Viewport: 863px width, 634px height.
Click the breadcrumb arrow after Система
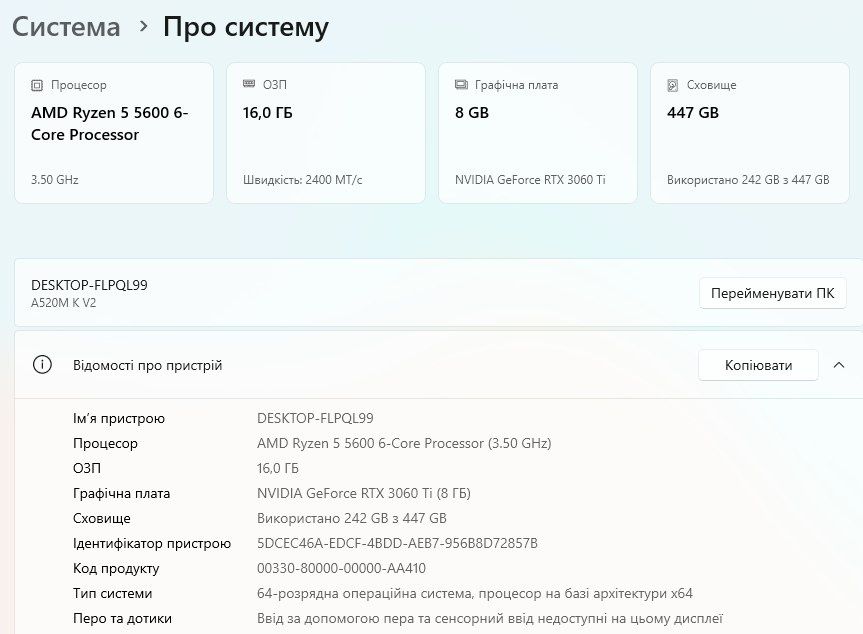click(x=144, y=26)
